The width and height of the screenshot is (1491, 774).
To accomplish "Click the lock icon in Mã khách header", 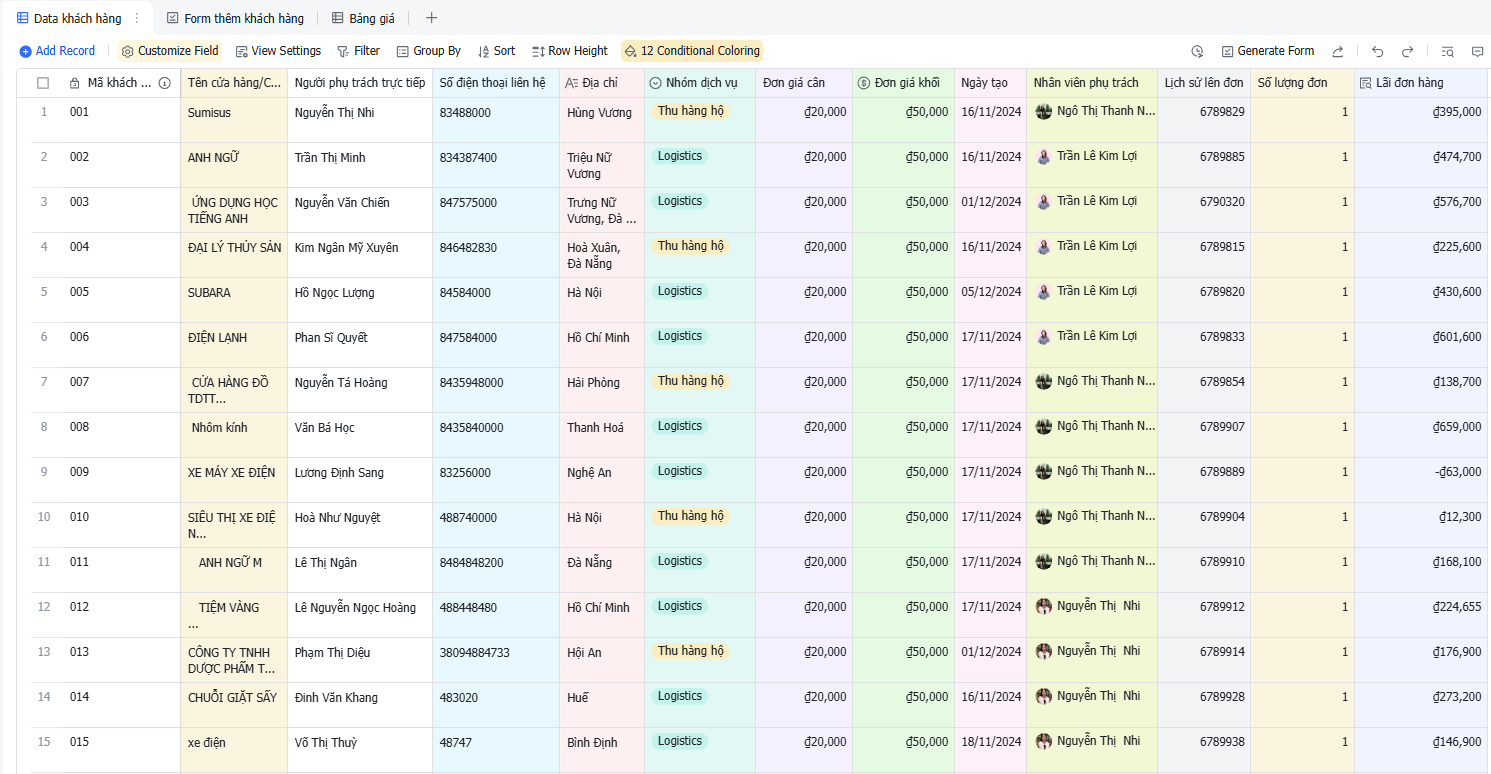I will [x=75, y=83].
